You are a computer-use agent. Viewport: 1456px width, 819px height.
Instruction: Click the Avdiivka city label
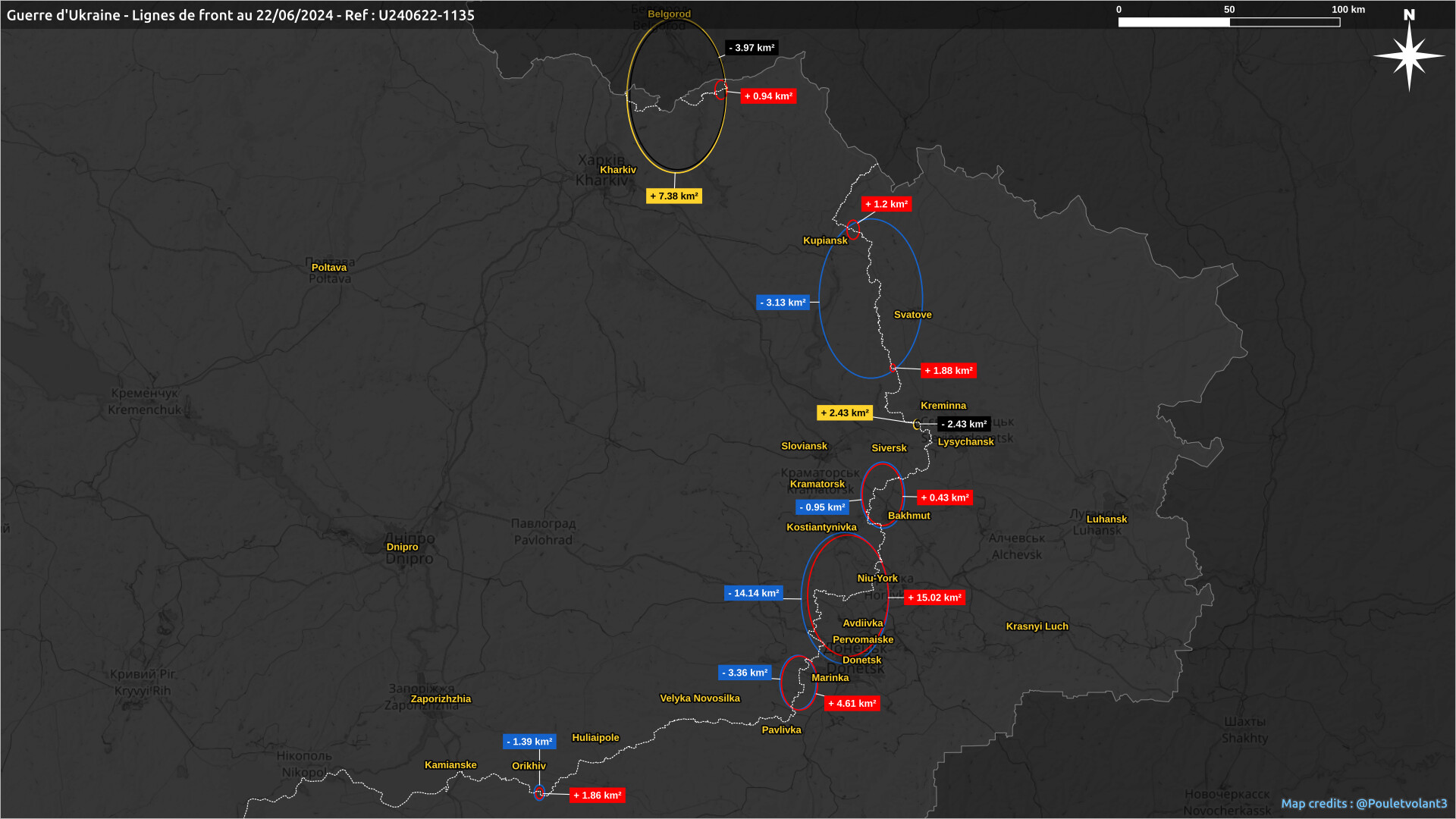pyautogui.click(x=862, y=623)
